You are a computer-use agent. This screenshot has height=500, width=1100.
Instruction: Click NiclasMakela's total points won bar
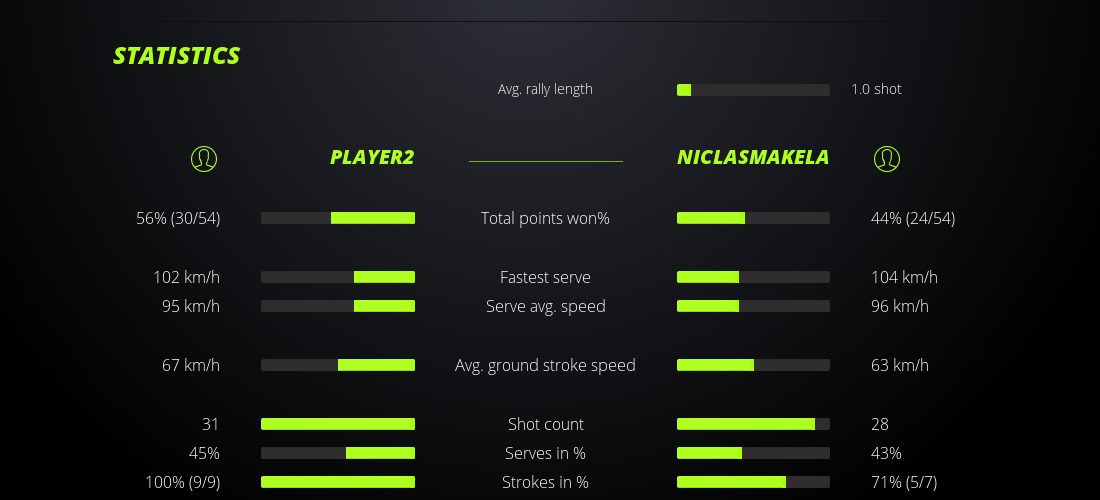753,218
